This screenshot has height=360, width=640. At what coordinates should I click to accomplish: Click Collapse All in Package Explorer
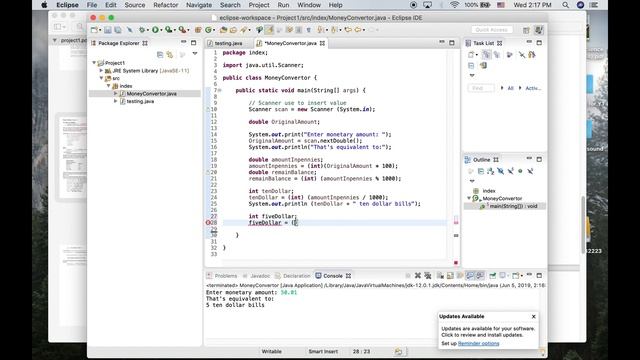(160, 55)
